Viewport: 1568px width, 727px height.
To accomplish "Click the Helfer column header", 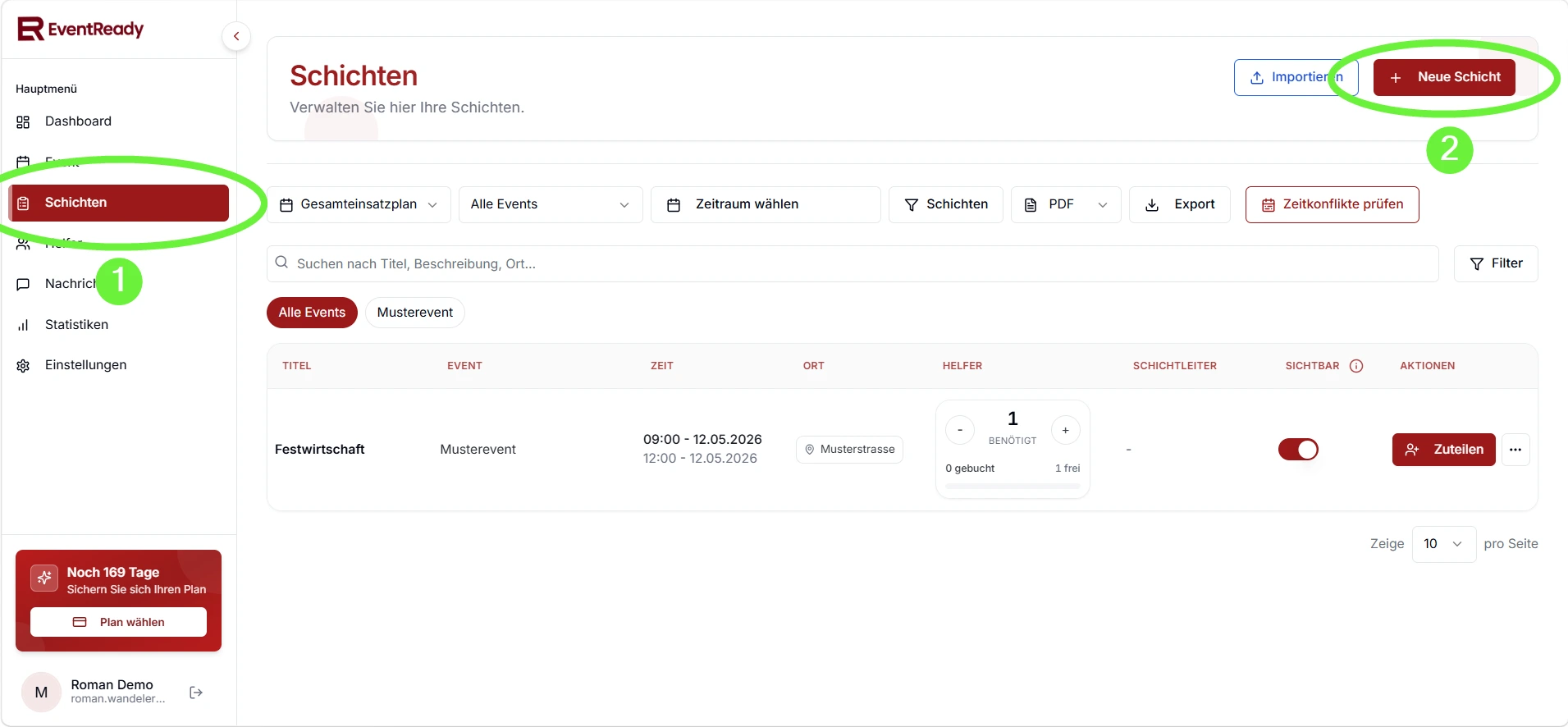I will [962, 366].
